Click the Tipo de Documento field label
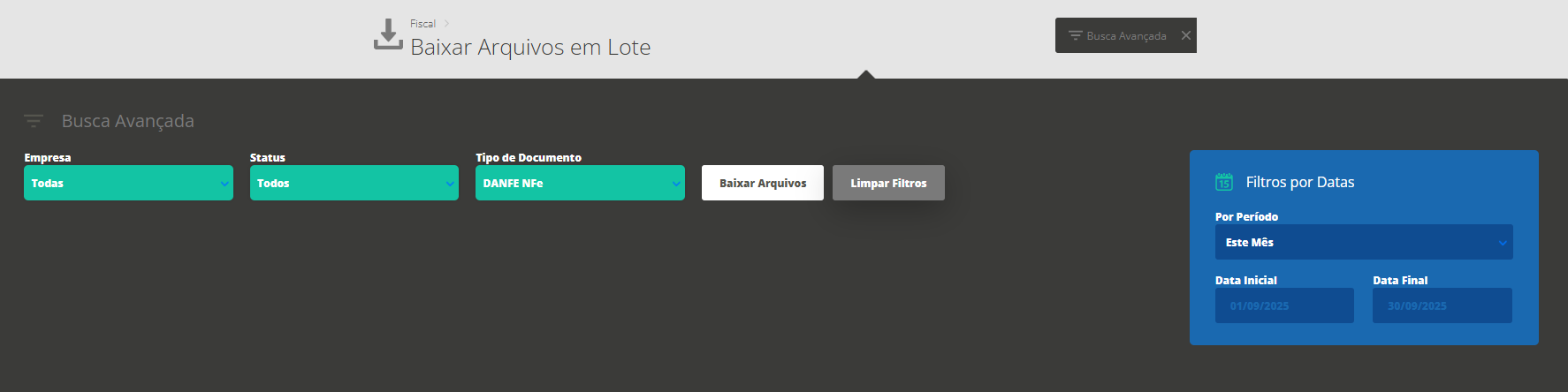This screenshot has height=392, width=1568. (529, 157)
